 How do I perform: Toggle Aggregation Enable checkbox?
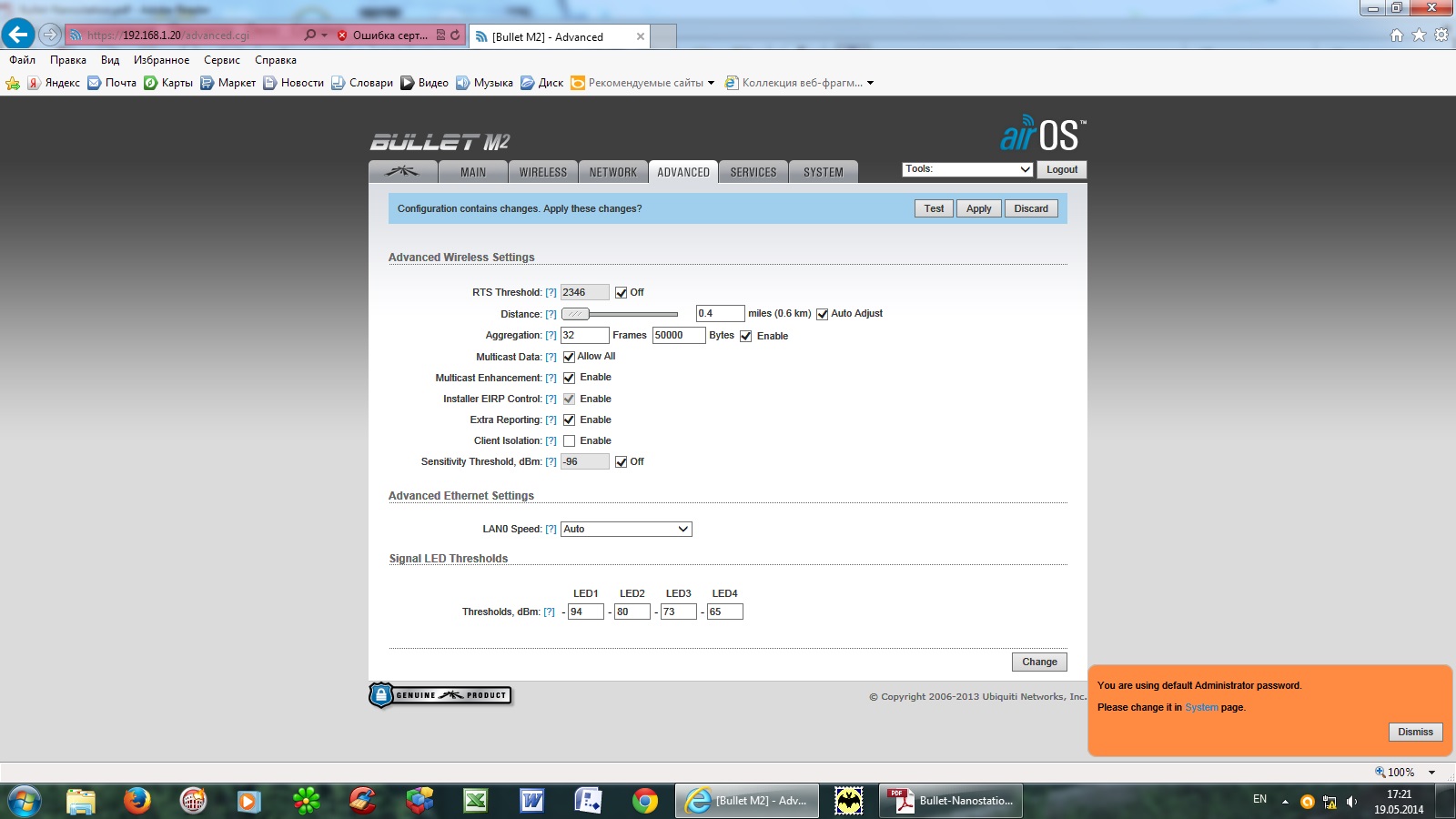(x=746, y=336)
